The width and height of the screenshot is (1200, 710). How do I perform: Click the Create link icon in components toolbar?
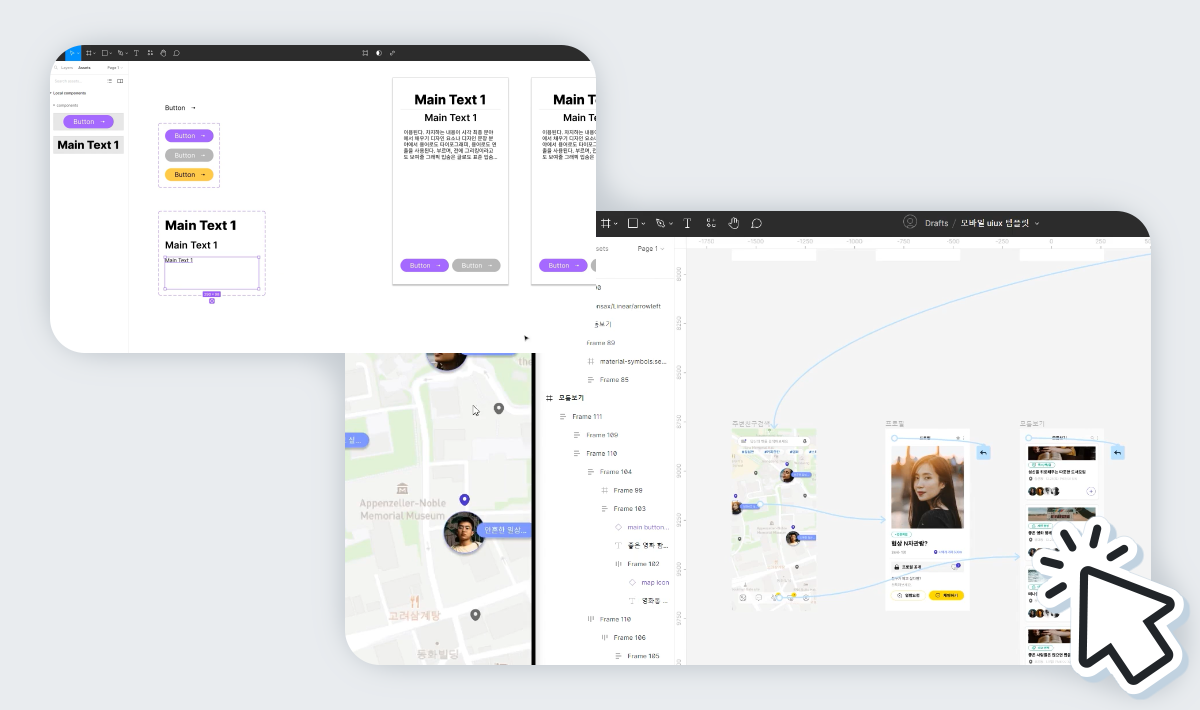(x=392, y=53)
